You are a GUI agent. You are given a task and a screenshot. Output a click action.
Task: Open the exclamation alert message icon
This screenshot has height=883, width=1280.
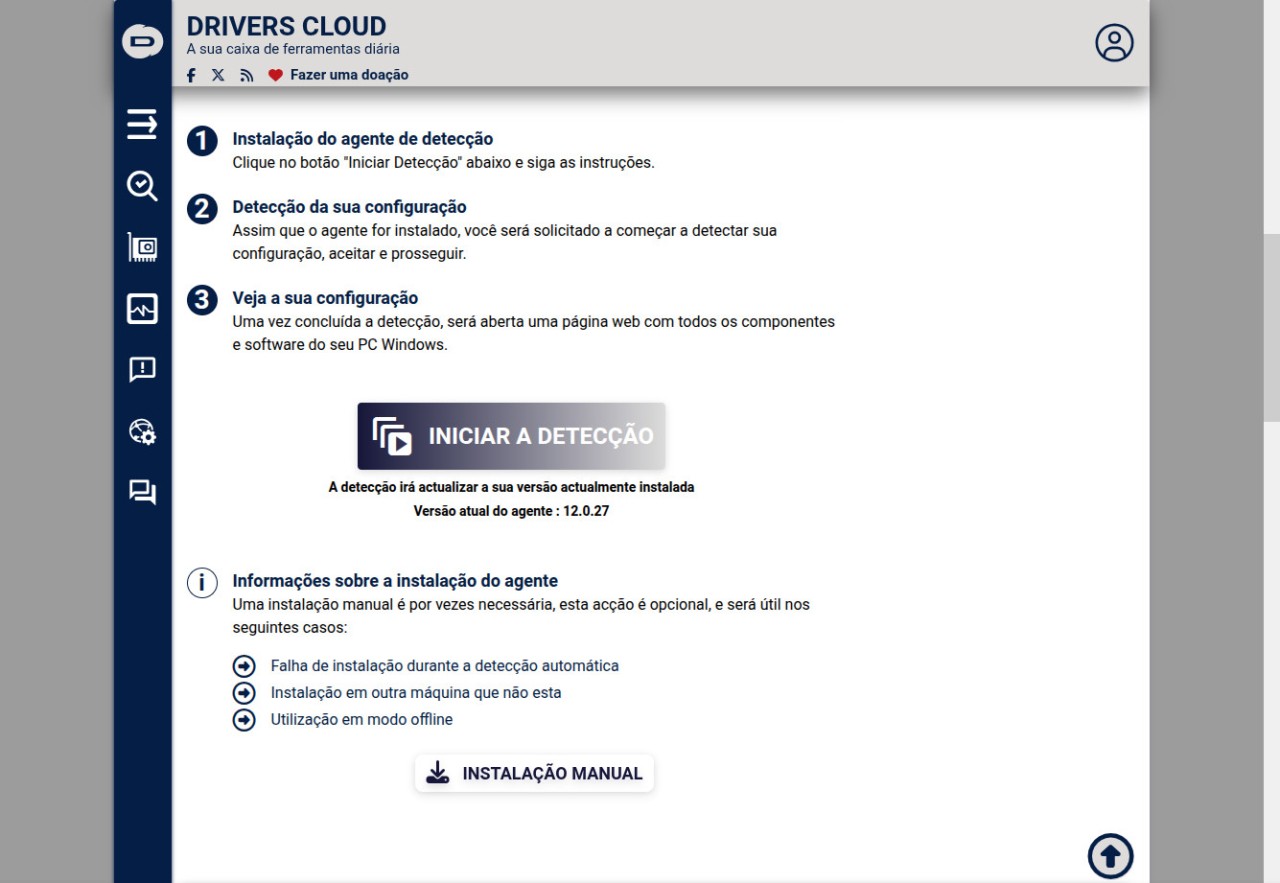click(x=142, y=370)
